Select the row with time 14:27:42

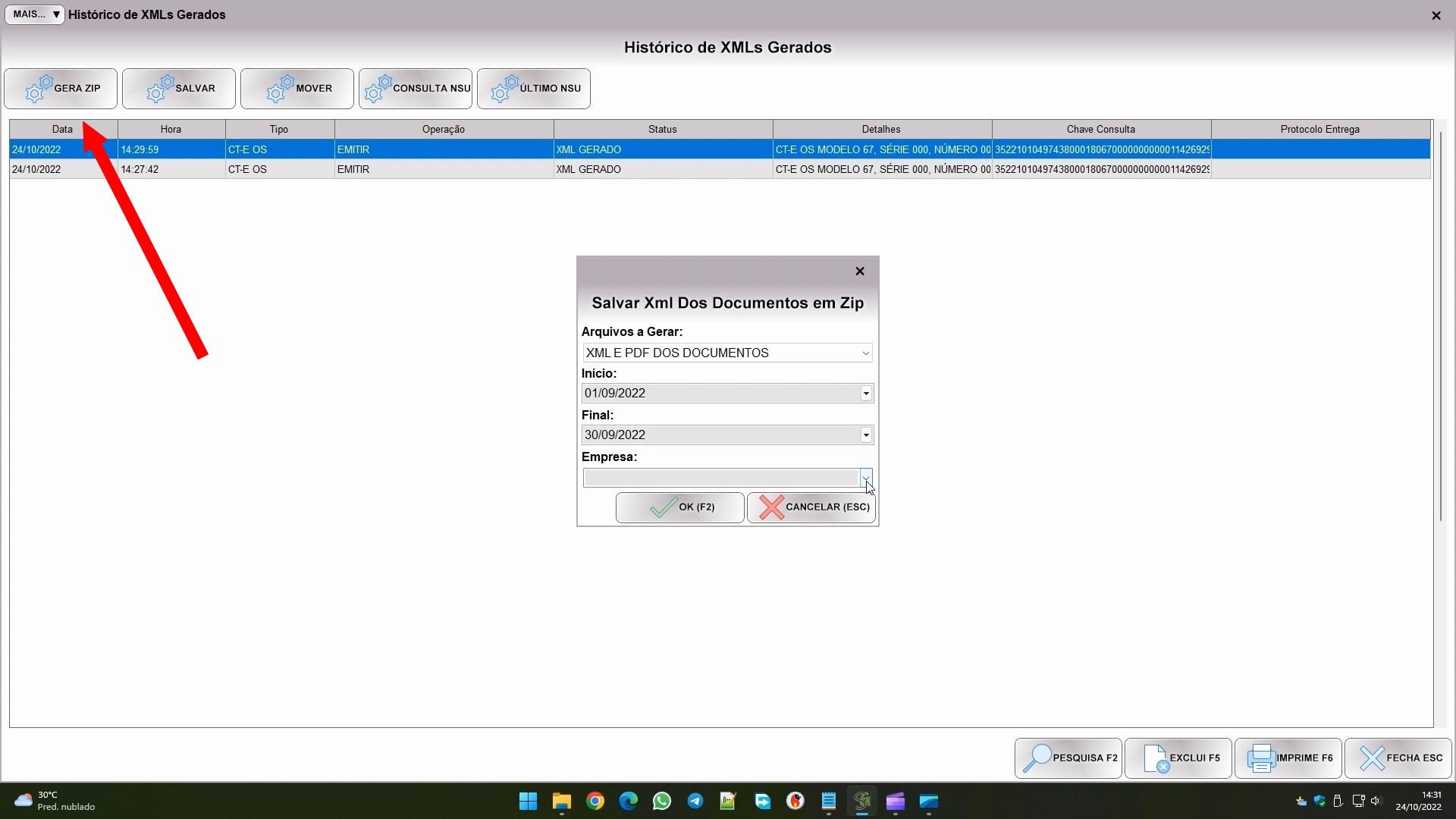tap(720, 169)
